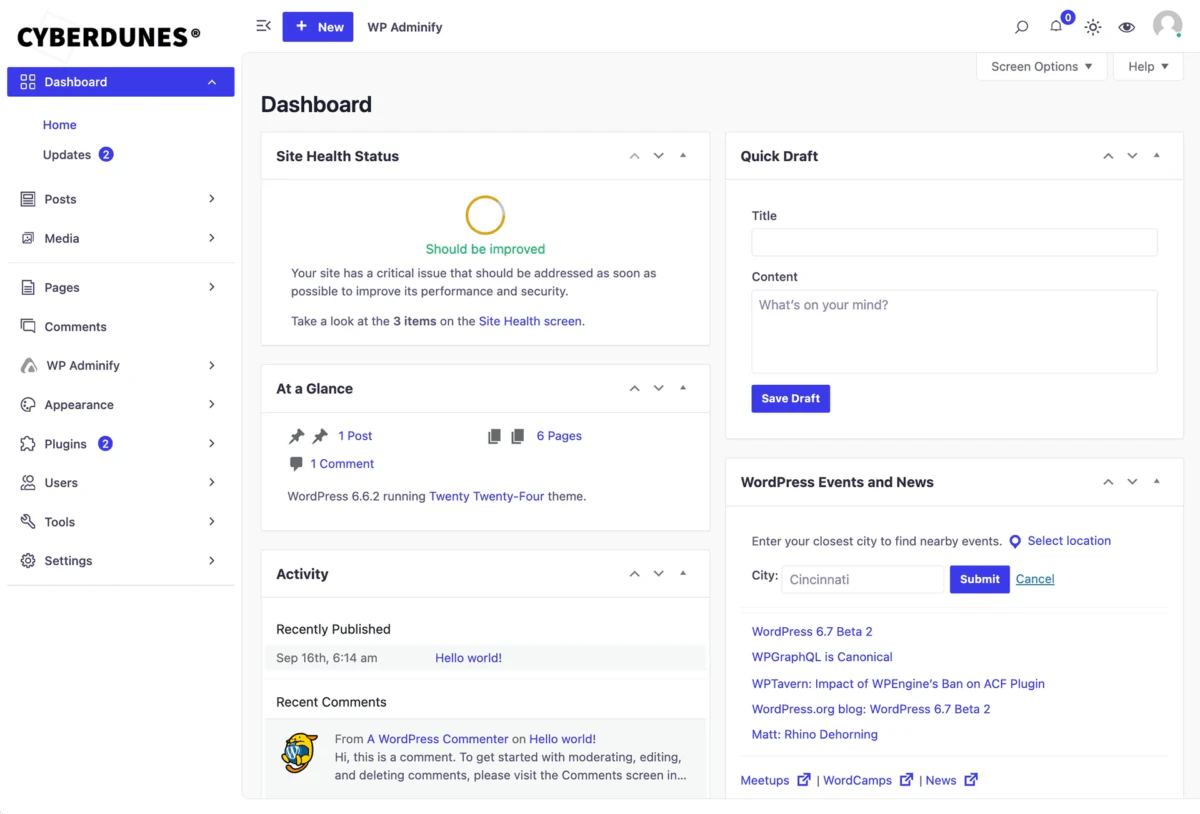Open the notifications bell icon
This screenshot has height=814, width=1200.
[x=1056, y=26]
